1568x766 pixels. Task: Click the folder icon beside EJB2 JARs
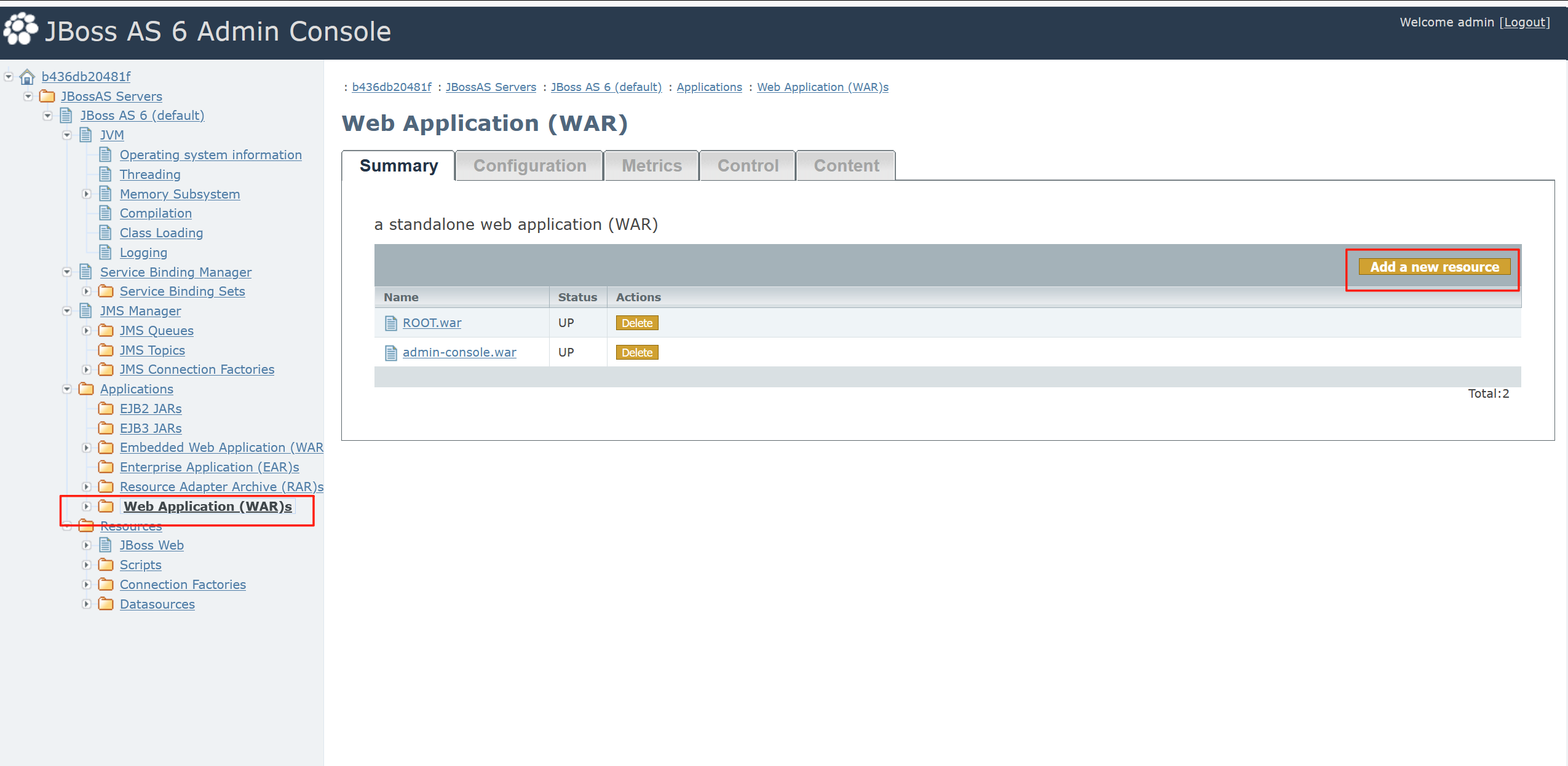click(x=106, y=408)
